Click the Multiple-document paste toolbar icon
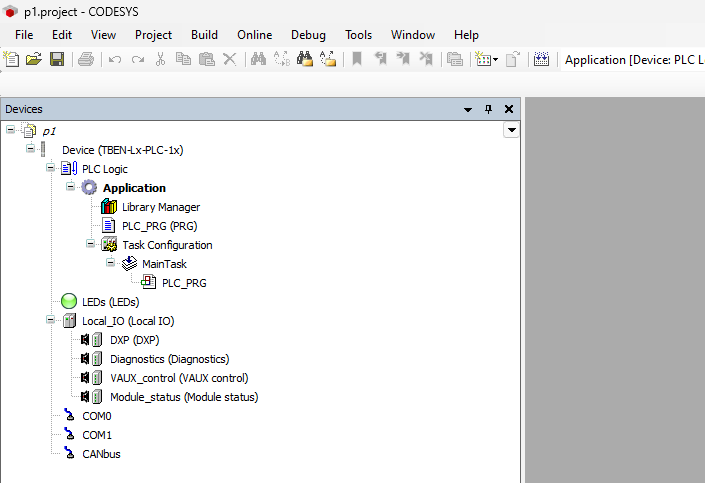Viewport: 705px width, 483px height. click(455, 59)
